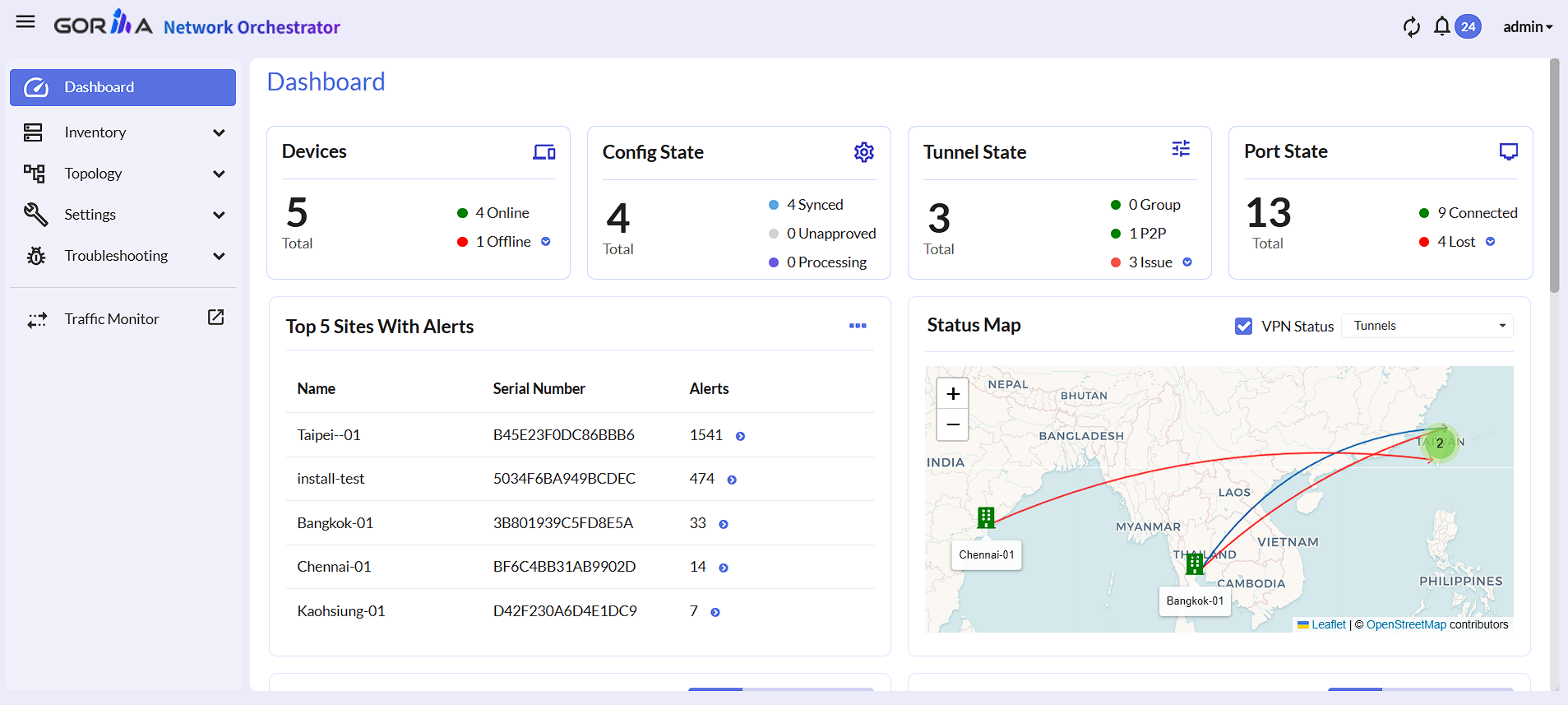Click the Chennai-01 building marker on map
1568x705 pixels.
tap(986, 517)
